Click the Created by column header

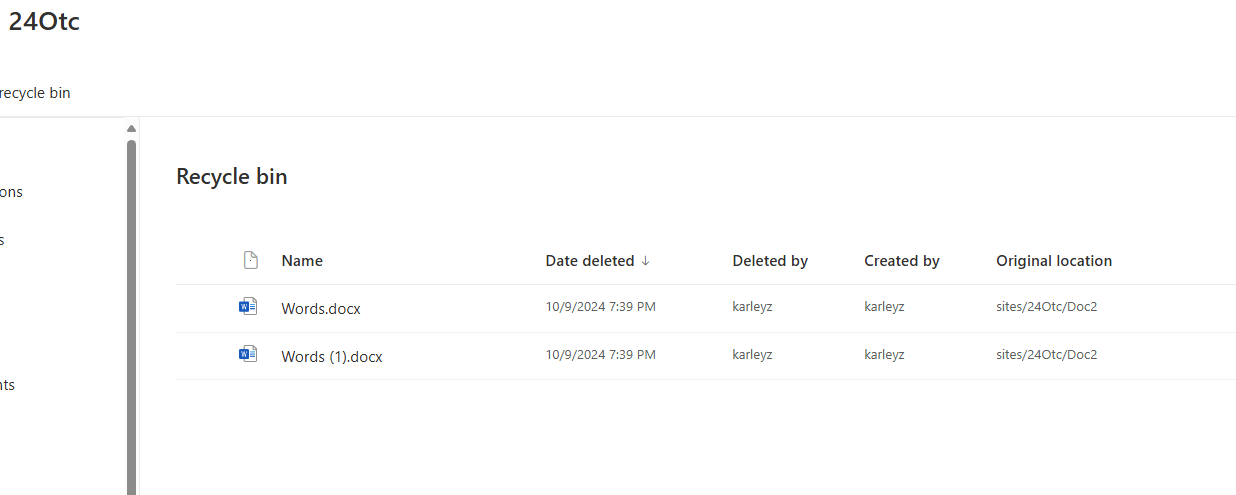pyautogui.click(x=902, y=261)
